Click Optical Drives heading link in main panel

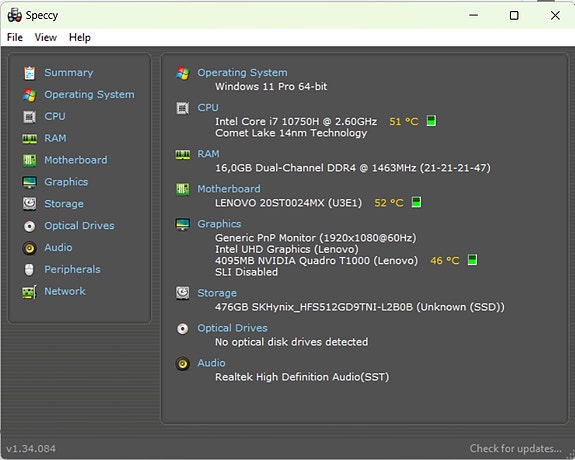232,328
